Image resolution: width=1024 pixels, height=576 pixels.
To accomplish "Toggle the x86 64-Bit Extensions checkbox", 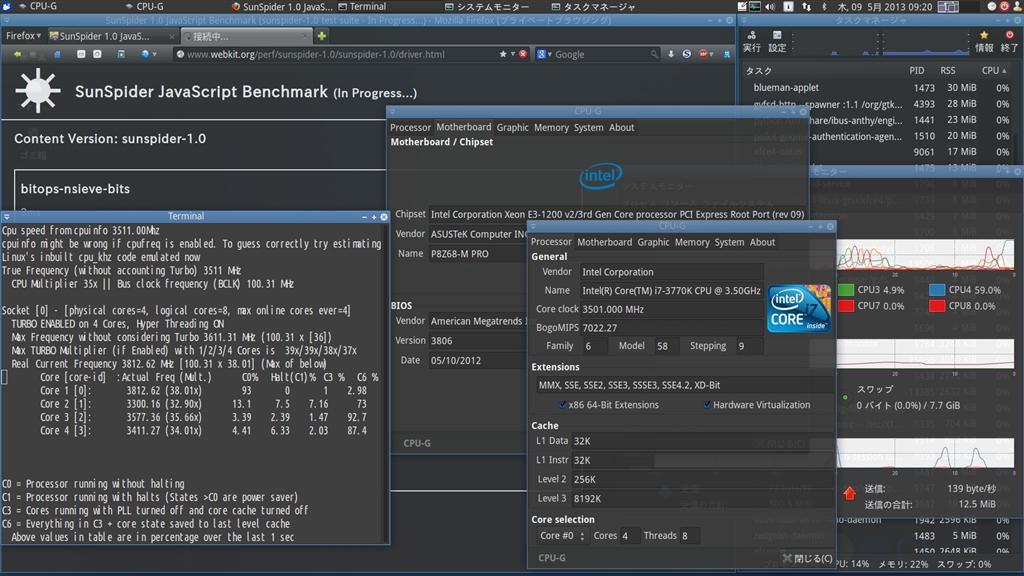I will click(563, 405).
